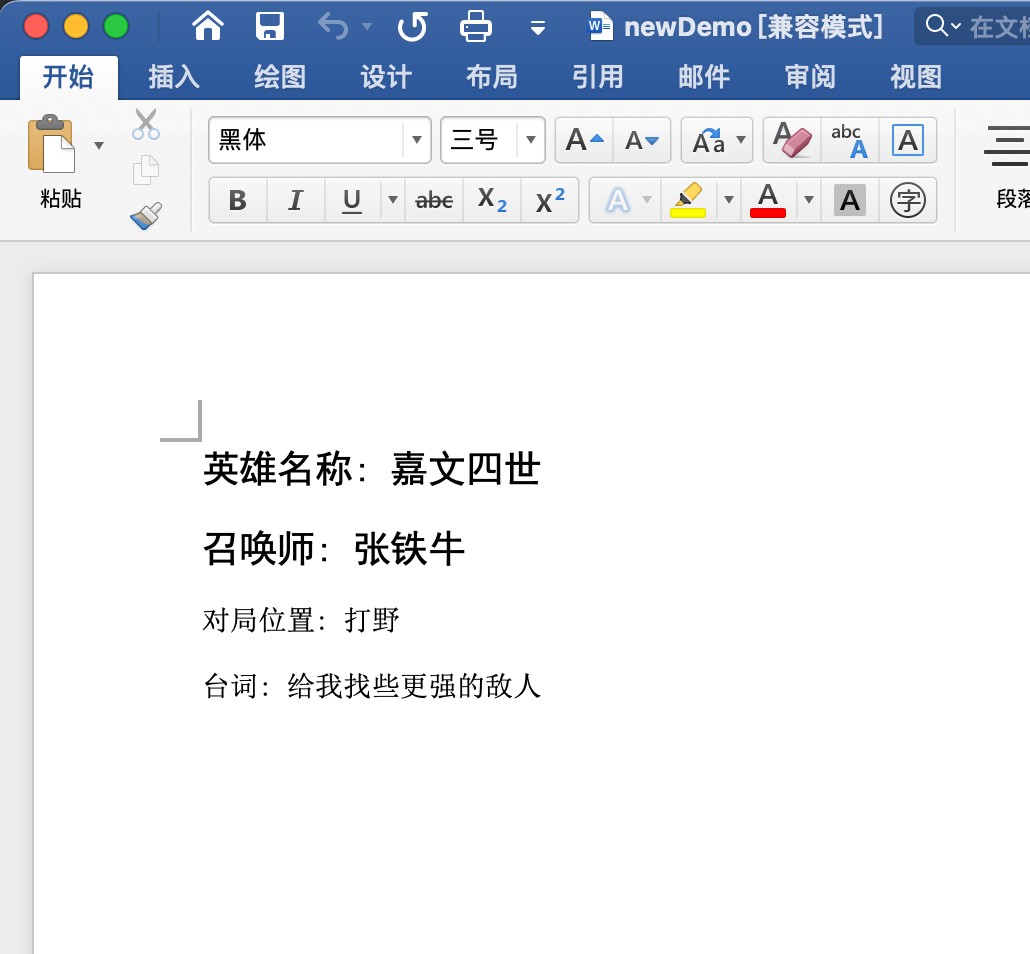Click the line 对局位置: 打野
The image size is (1030, 954).
(x=301, y=620)
